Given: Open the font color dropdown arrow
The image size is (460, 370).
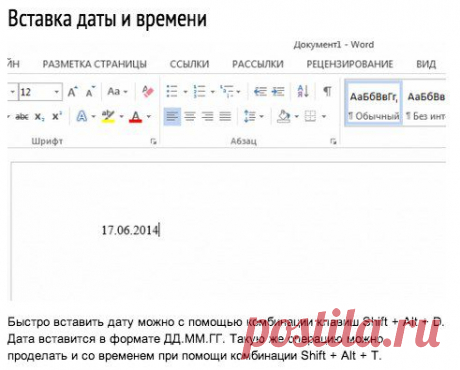Looking at the screenshot, I should (149, 116).
